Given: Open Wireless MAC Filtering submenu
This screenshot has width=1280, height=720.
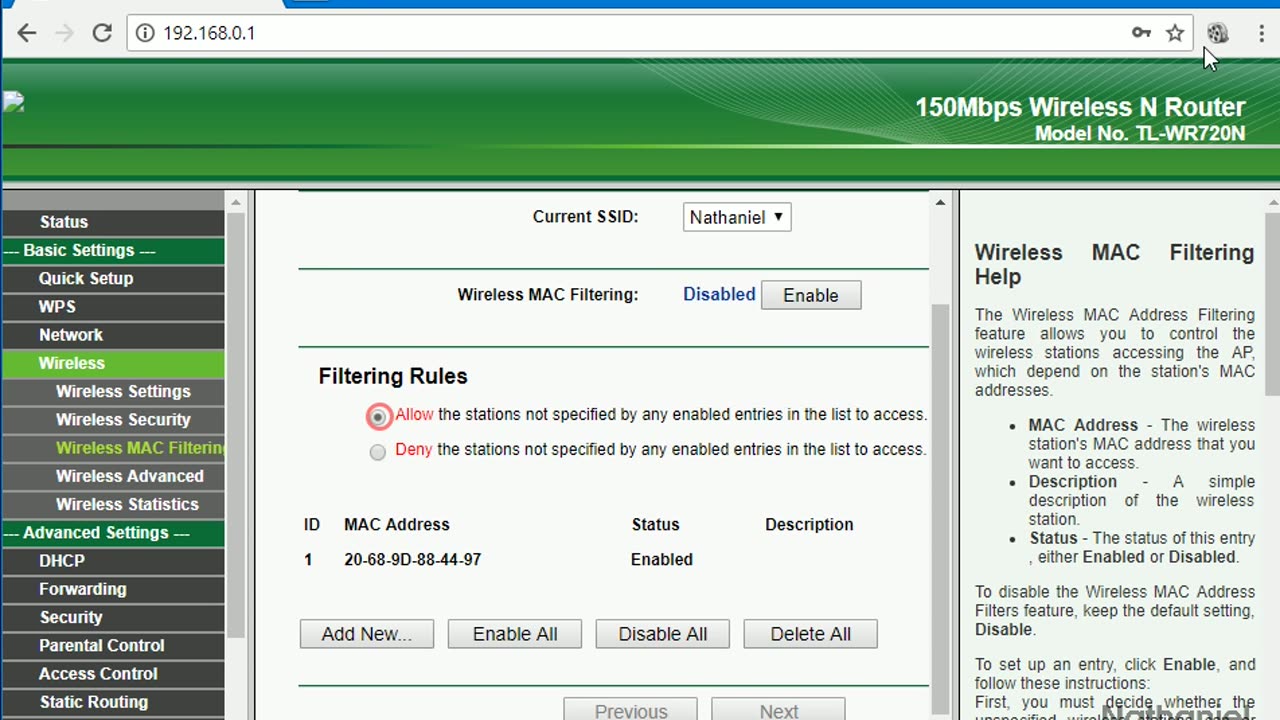Looking at the screenshot, I should coord(113,448).
